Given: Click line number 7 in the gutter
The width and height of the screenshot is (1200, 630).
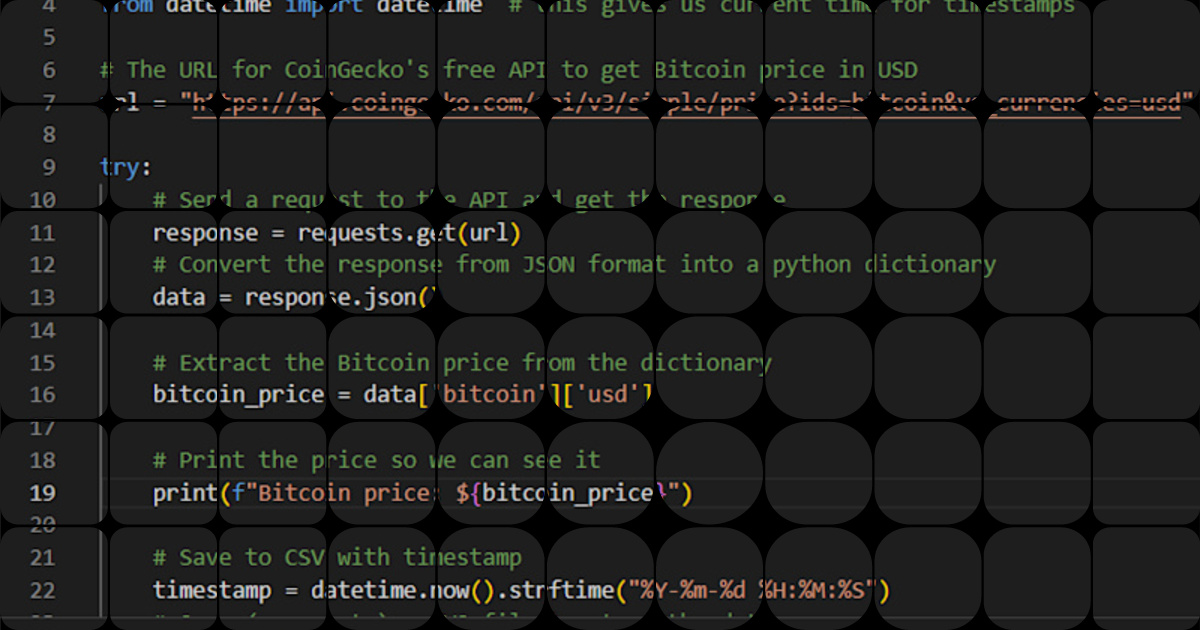Looking at the screenshot, I should pyautogui.click(x=49, y=102).
